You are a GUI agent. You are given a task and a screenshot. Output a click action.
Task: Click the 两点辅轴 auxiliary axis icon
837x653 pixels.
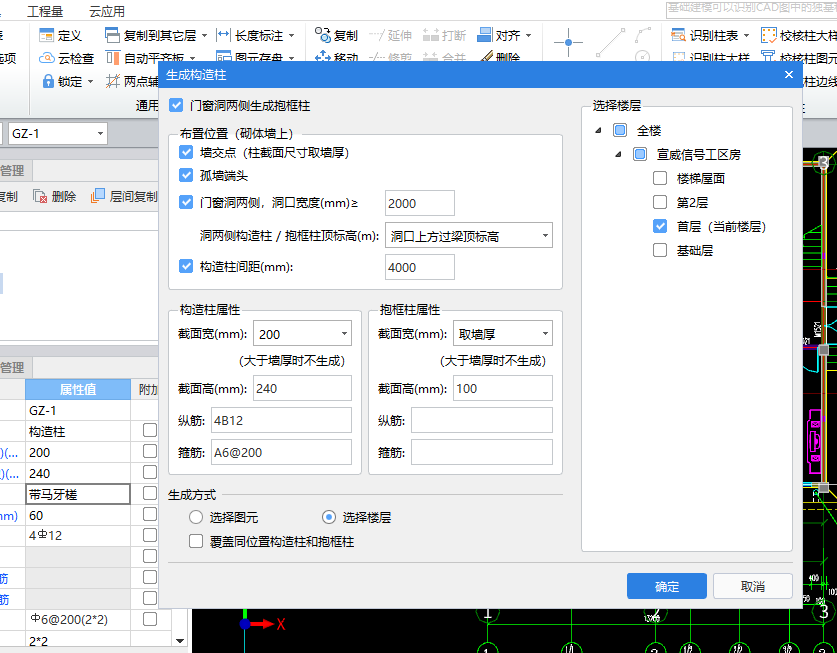113,81
